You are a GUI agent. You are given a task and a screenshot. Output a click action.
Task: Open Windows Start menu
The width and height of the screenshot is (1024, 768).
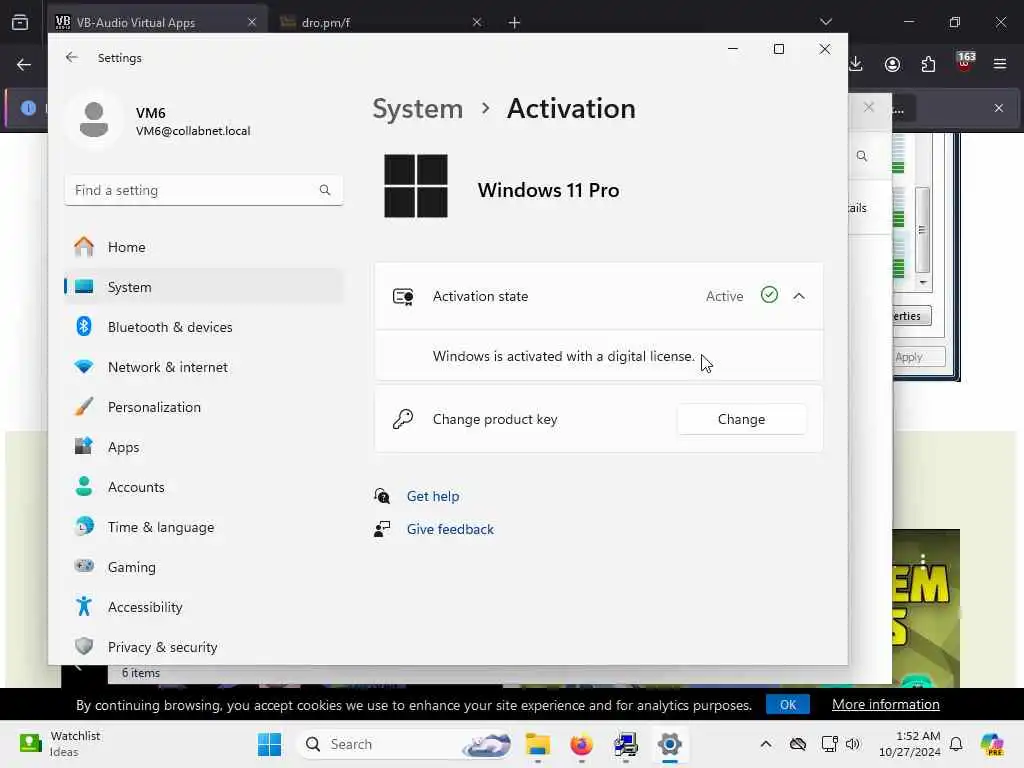tap(270, 744)
